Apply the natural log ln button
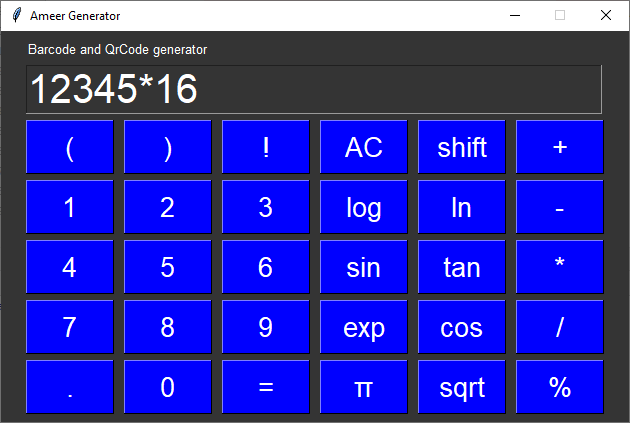Image resolution: width=630 pixels, height=423 pixels. 462,207
